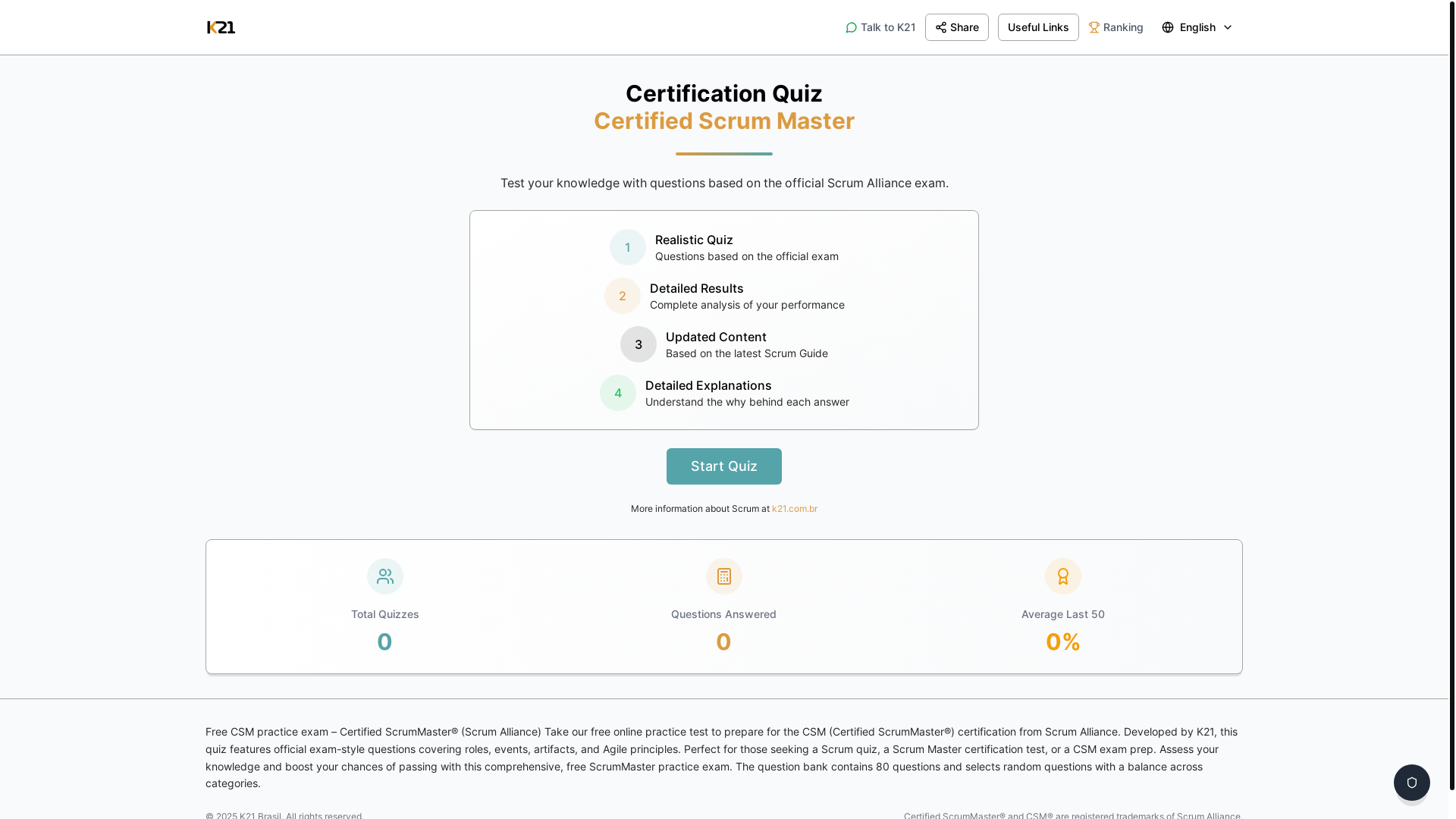Click the Total Quizzes value 0

pyautogui.click(x=384, y=642)
